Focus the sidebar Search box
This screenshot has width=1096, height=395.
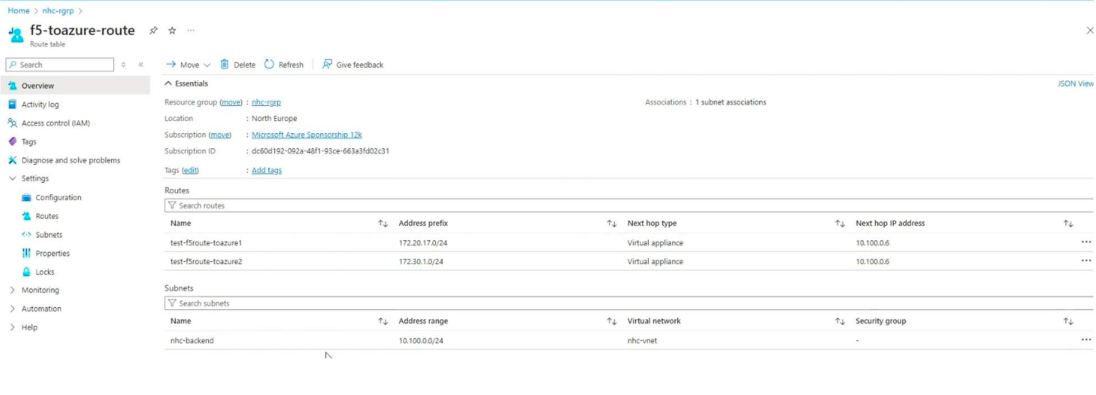(x=59, y=64)
